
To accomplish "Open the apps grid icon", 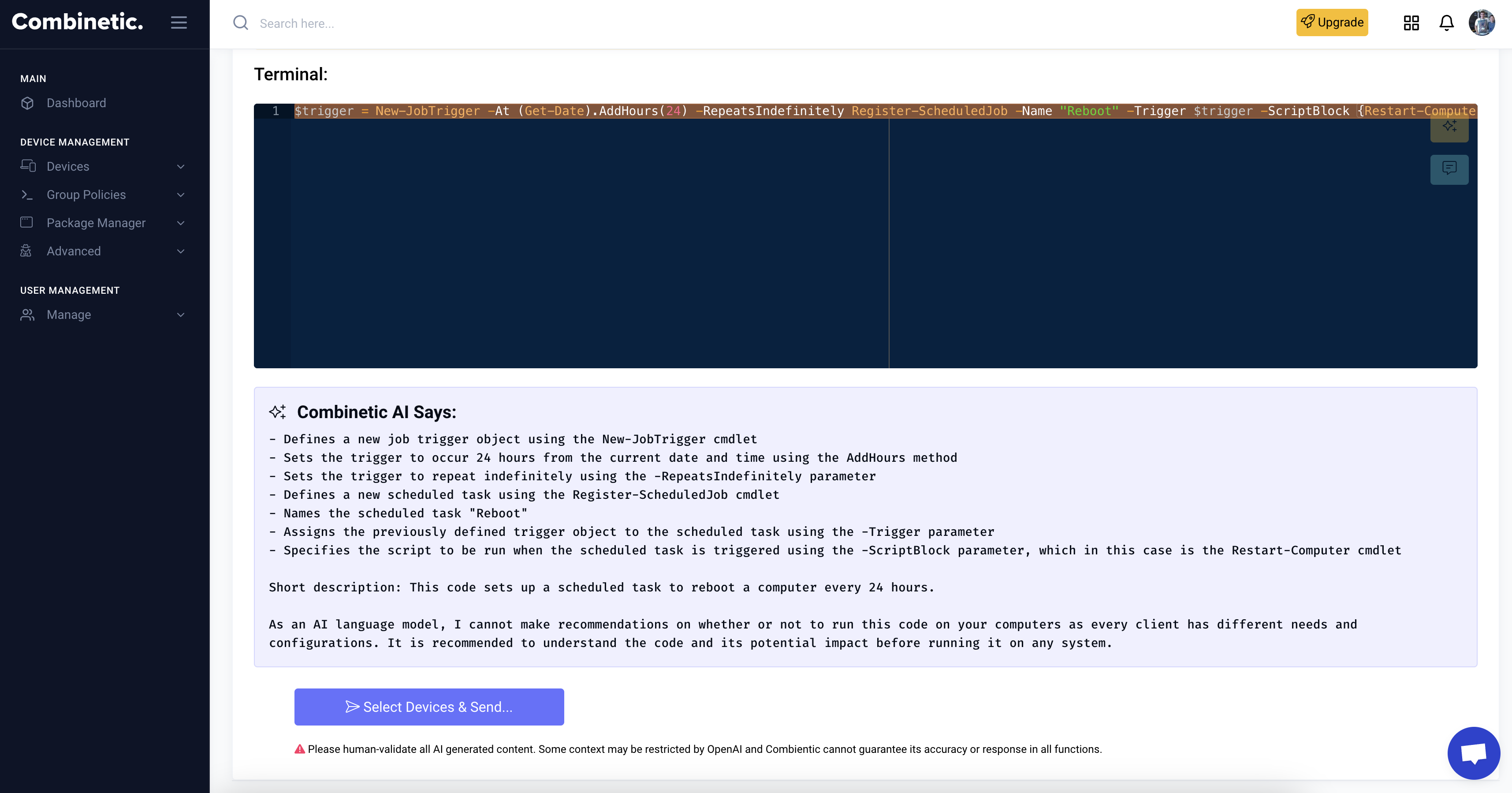I will point(1411,23).
